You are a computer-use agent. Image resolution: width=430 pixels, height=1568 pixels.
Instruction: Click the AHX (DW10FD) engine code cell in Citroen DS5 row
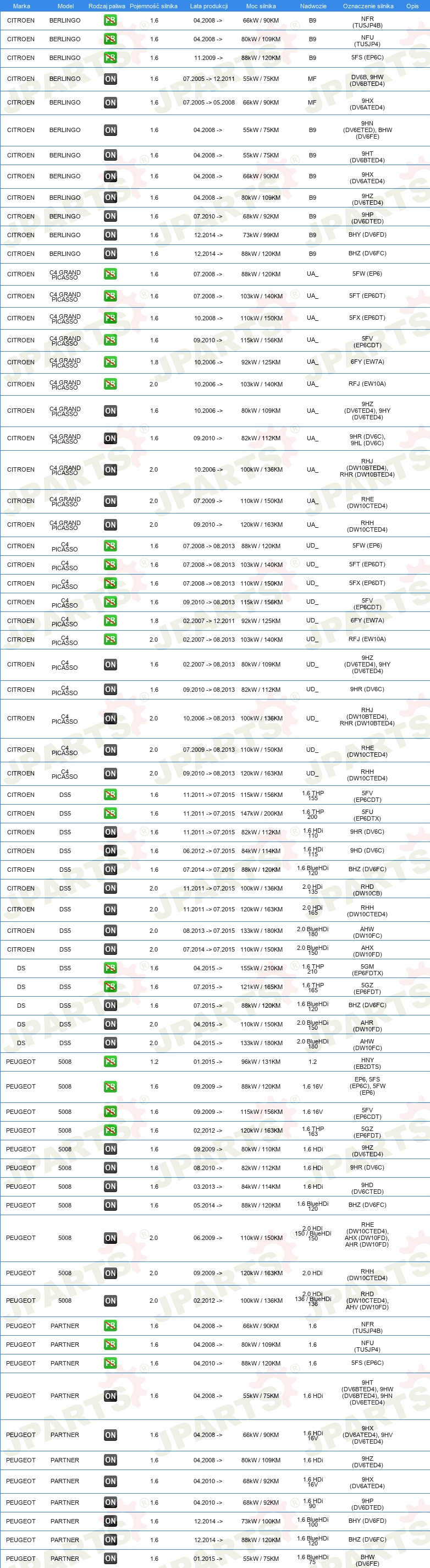(x=367, y=952)
